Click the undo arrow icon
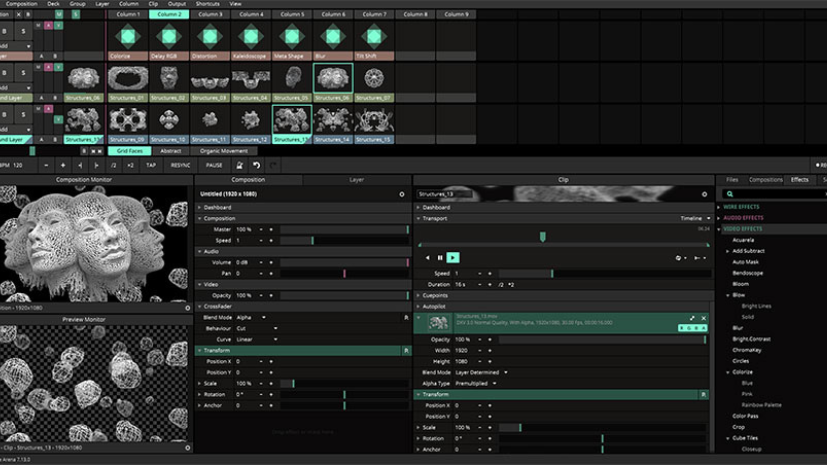827x465 pixels. tap(257, 165)
